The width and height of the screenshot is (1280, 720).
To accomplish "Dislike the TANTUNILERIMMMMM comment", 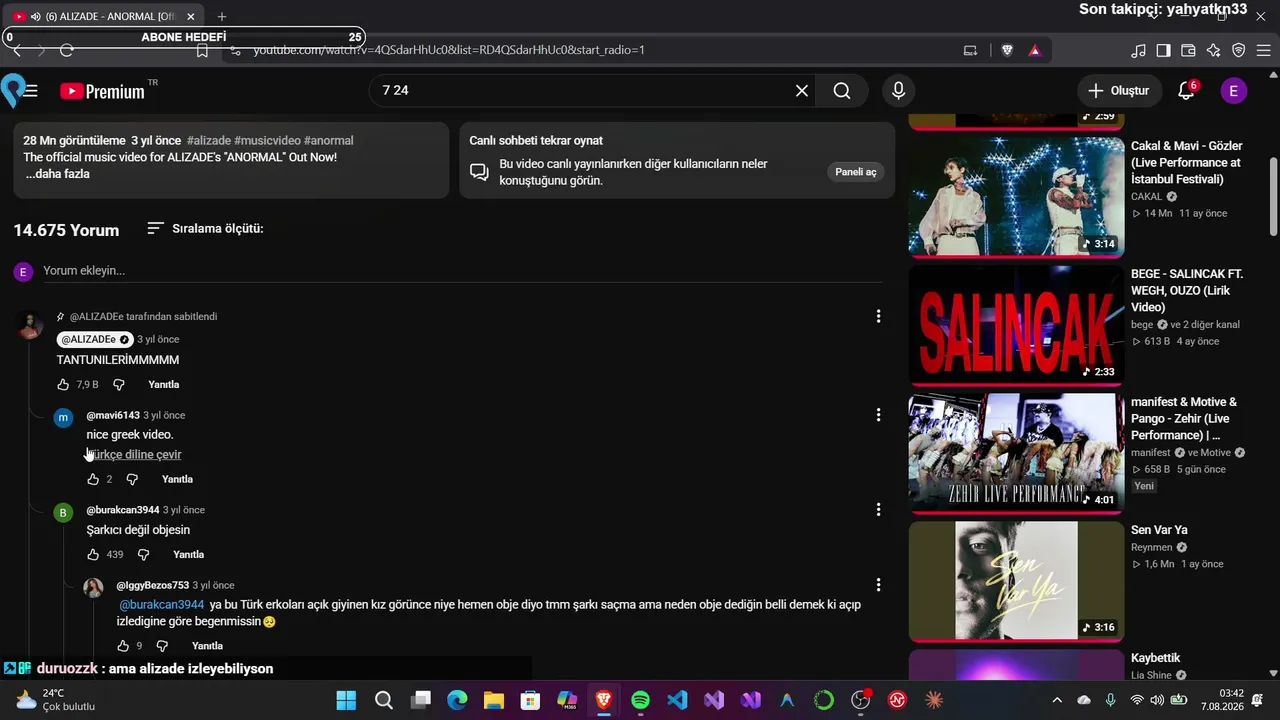I will point(119,385).
